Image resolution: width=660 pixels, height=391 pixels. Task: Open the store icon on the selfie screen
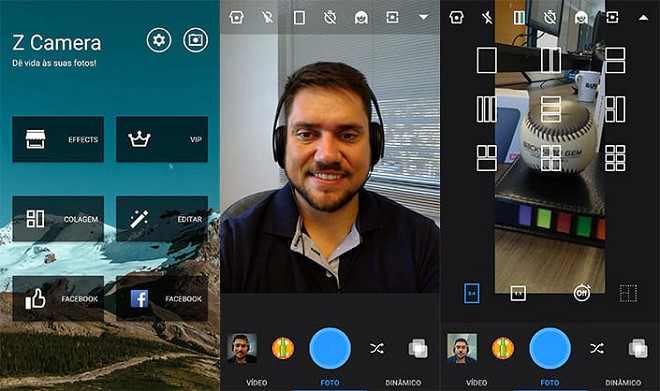pos(237,17)
